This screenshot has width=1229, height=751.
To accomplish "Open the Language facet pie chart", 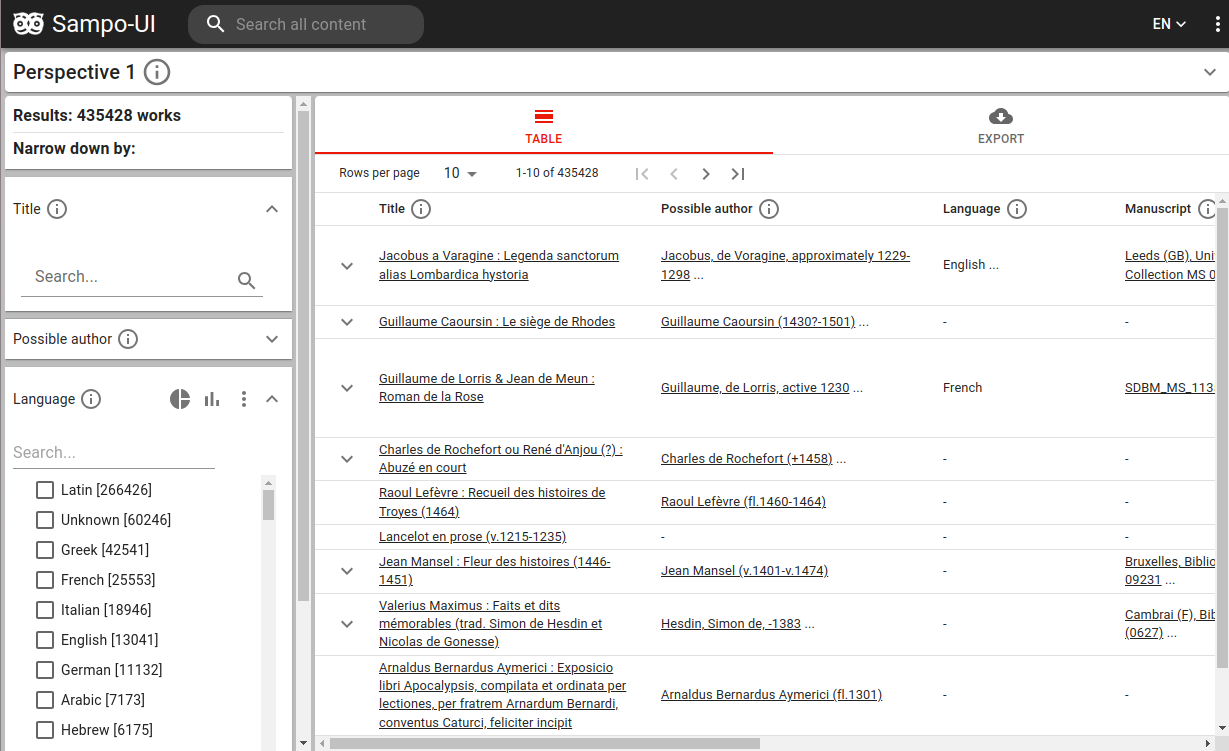I will [180, 399].
